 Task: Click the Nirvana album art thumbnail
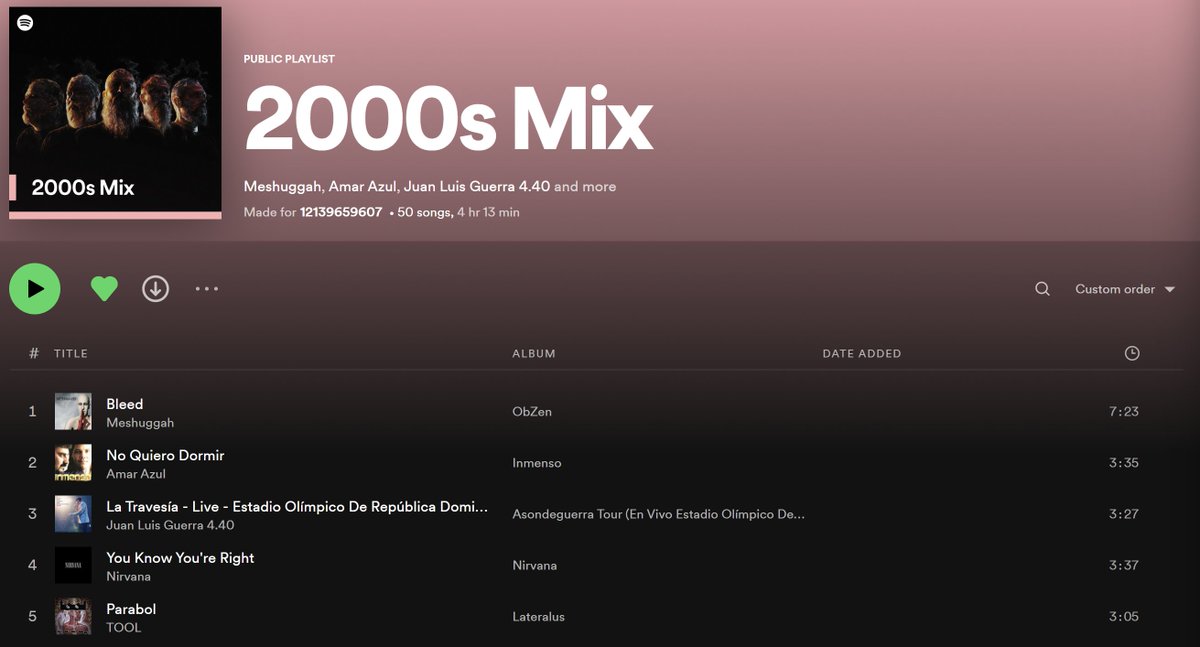click(x=73, y=565)
